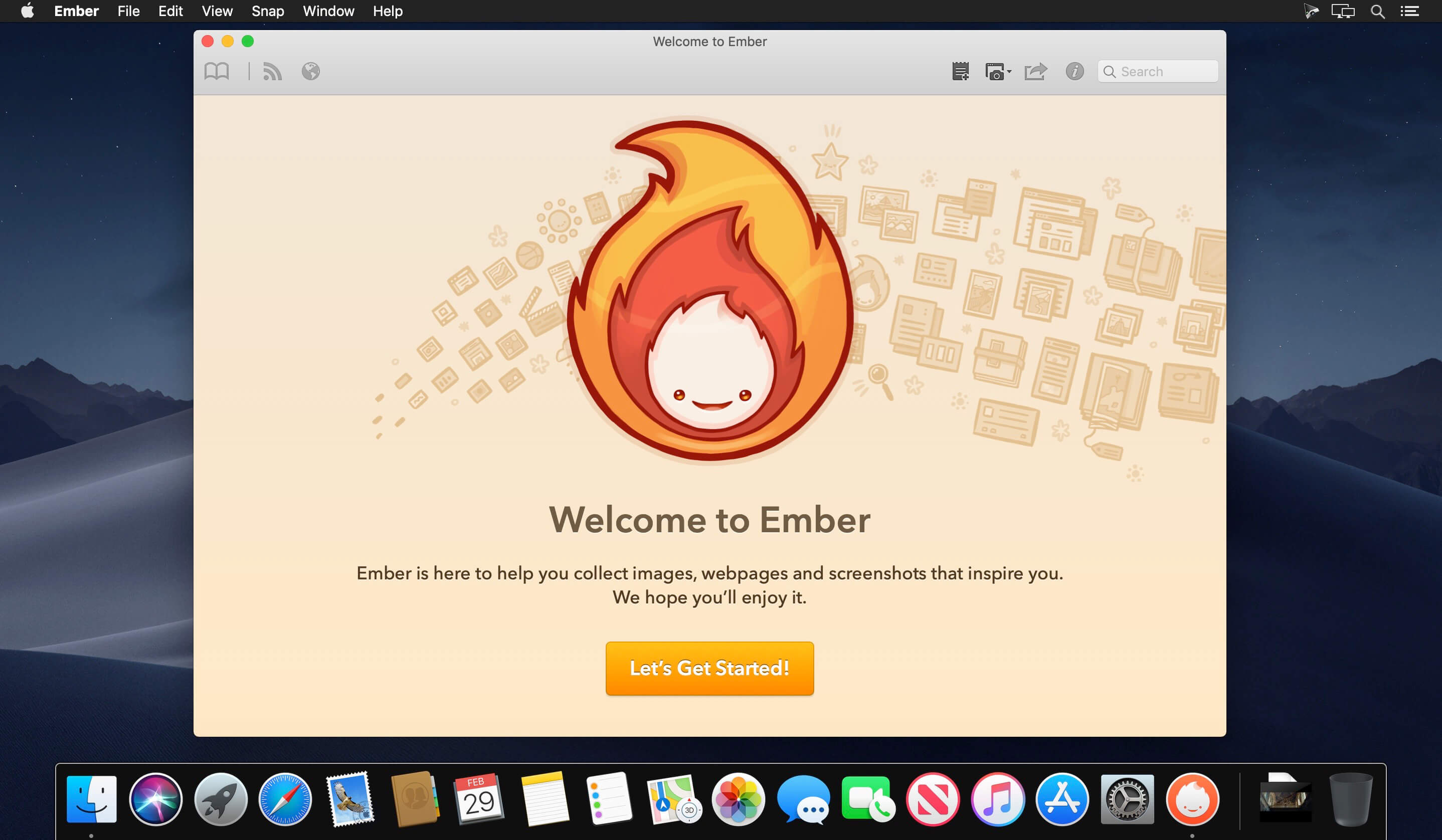Open the Snap camera dropdown in toolbar
The width and height of the screenshot is (1442, 840).
click(x=998, y=72)
